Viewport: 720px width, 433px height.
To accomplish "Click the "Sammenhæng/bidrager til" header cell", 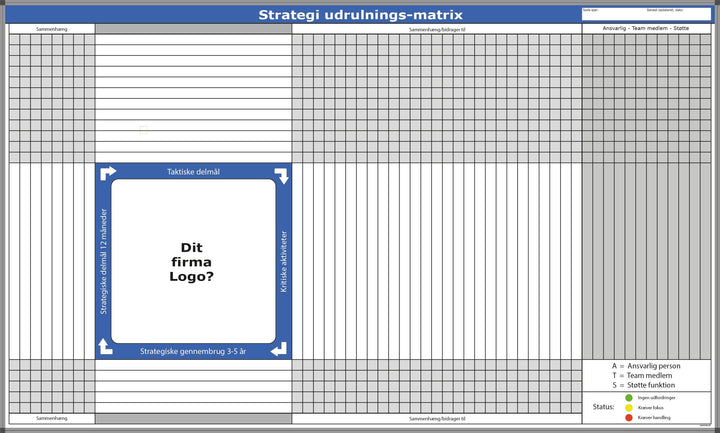I will click(x=437, y=29).
